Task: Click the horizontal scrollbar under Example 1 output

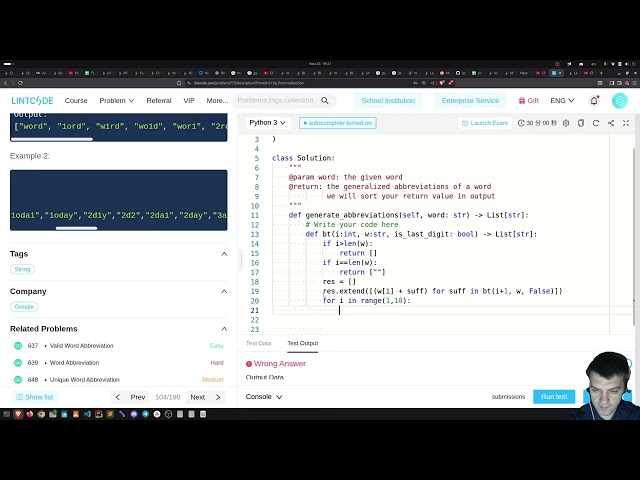Action: point(52,139)
